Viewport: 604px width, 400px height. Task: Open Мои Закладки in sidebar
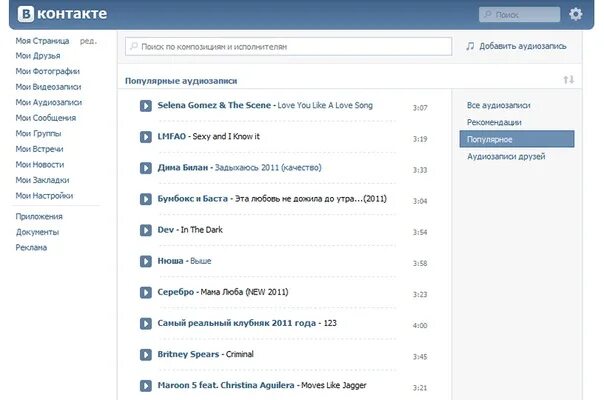(x=42, y=180)
